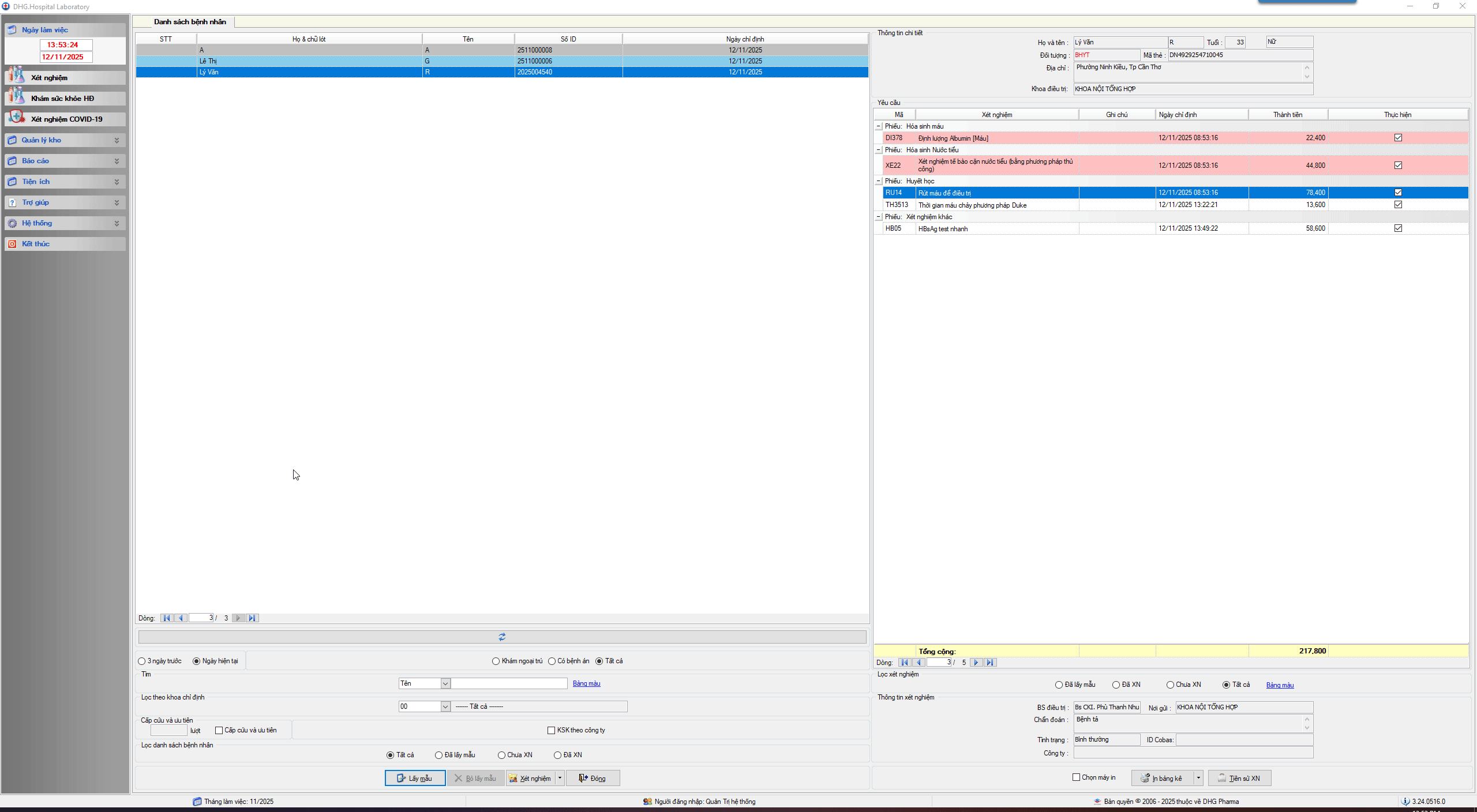Screen dimensions: 1477x812
Task: Enable the KSK theo công ty checkbox
Action: [x=551, y=730]
